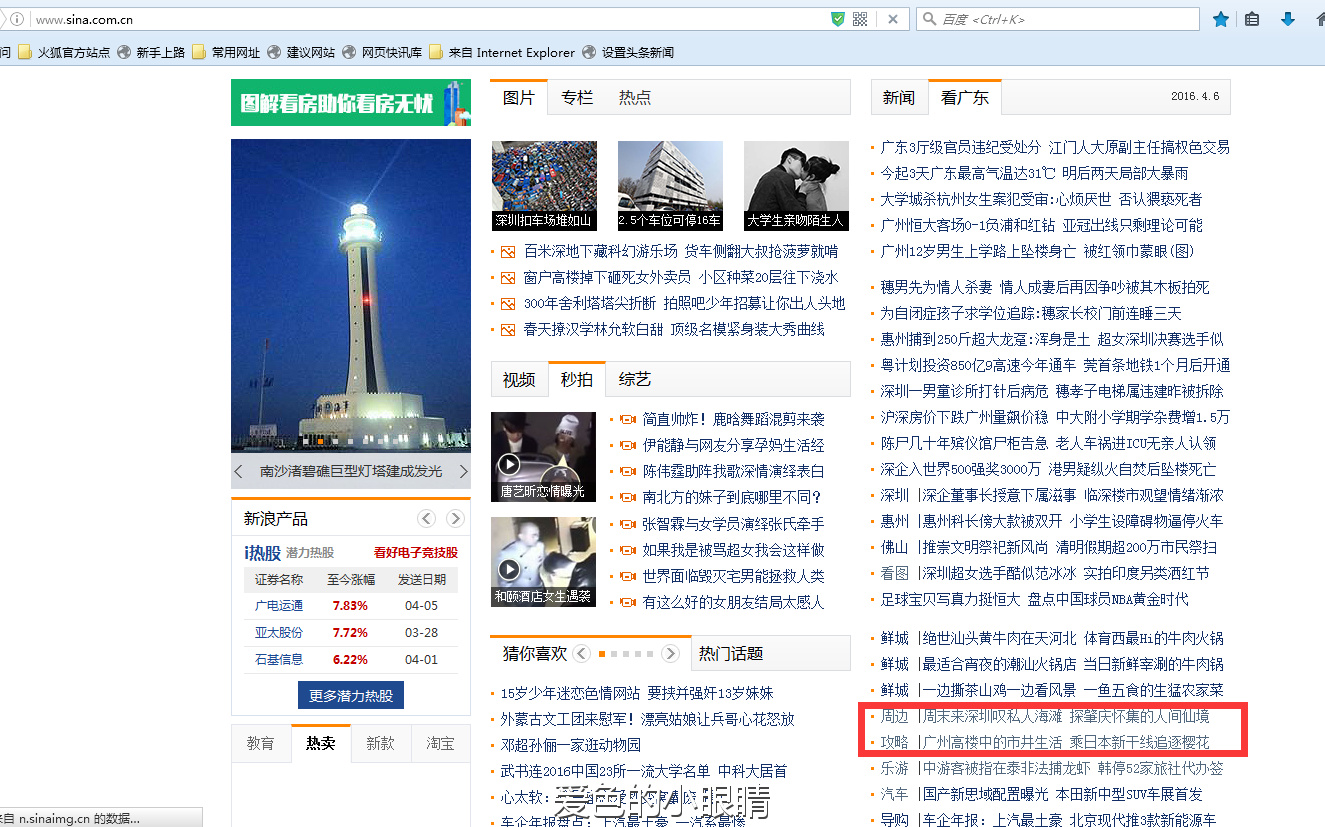Viewport: 1325px width, 827px height.
Task: Switch to the 专栏 tab
Action: click(577, 97)
